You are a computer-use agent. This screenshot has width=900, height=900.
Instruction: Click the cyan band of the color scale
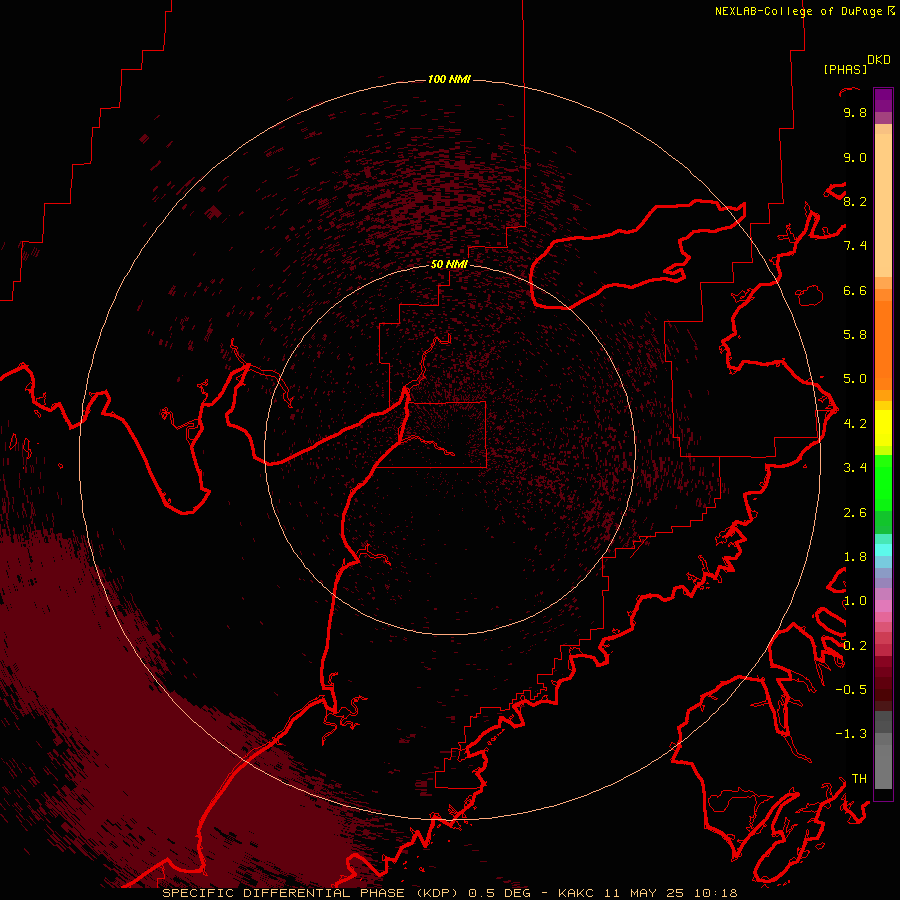pyautogui.click(x=883, y=550)
